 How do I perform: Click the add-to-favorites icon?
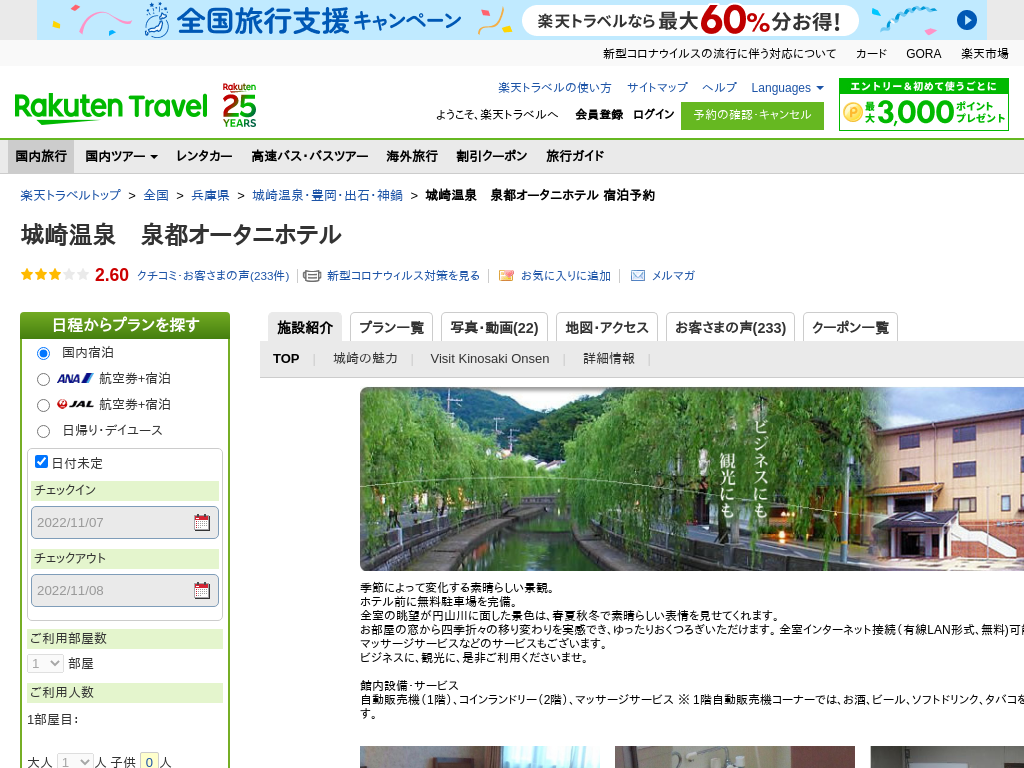(x=506, y=276)
